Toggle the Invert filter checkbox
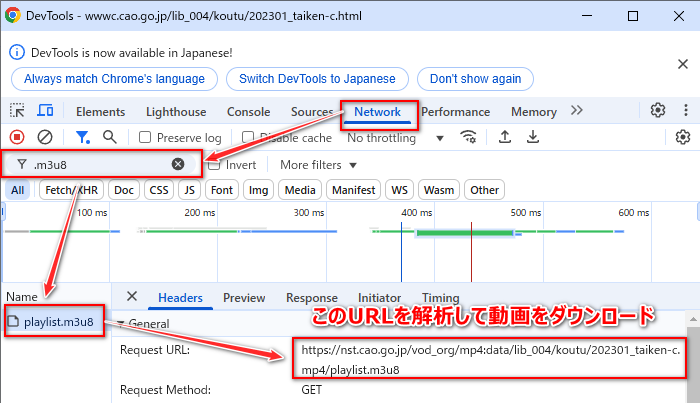 click(x=214, y=165)
